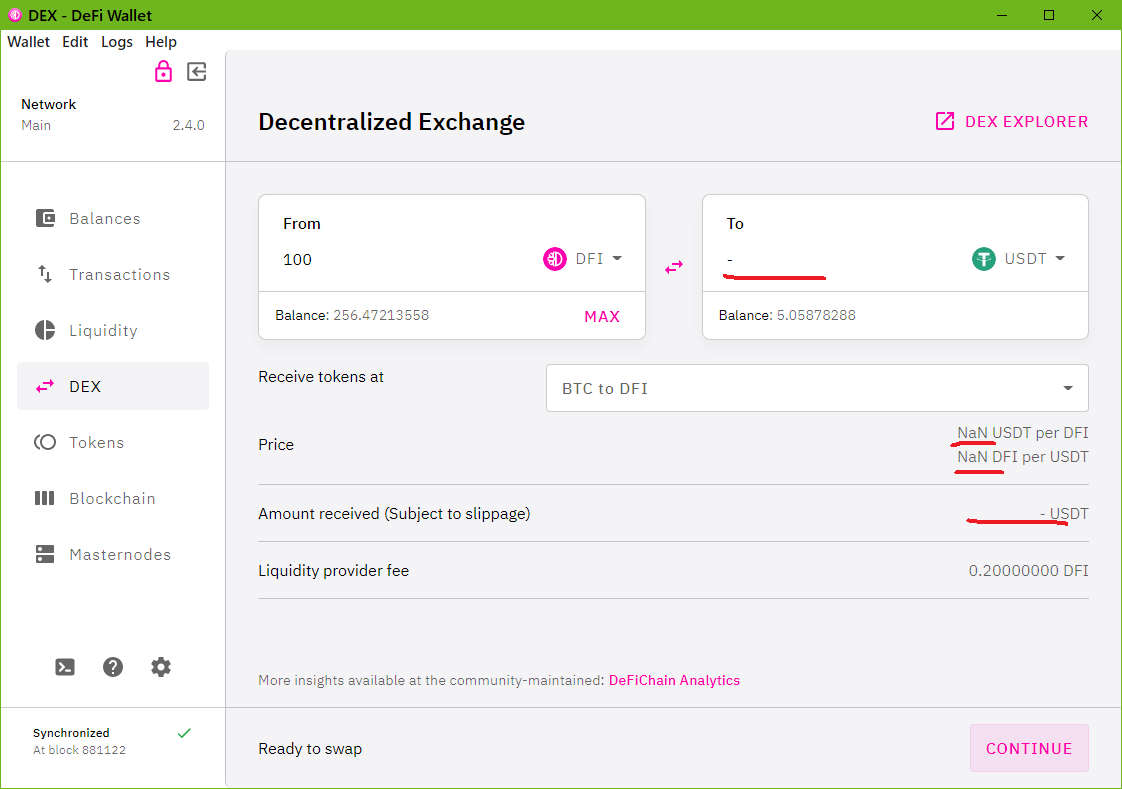Viewport: 1122px width, 789px height.
Task: Go to the Tokens page
Action: pyautogui.click(x=113, y=442)
